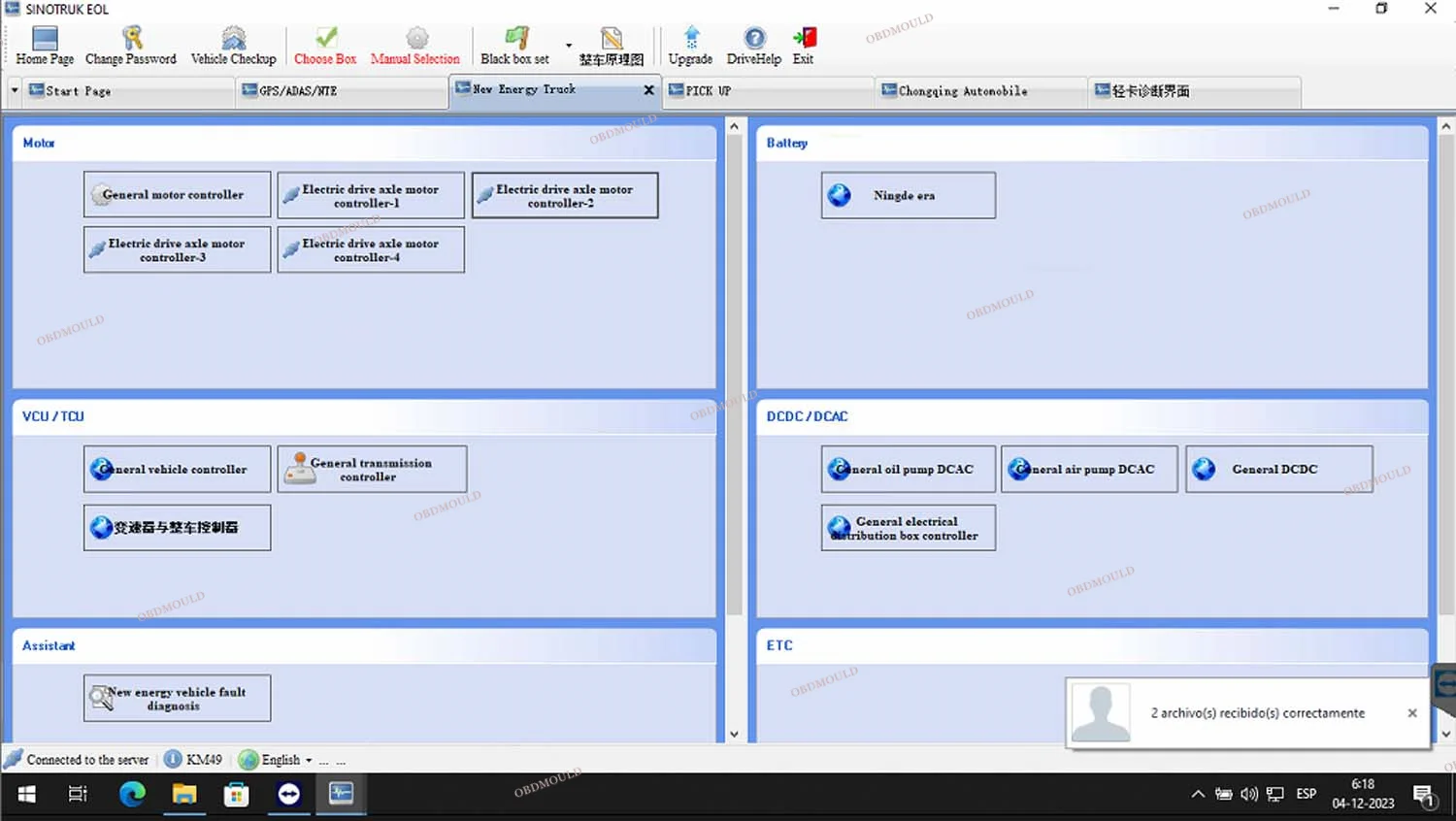Select the Ningde era battery button
The width and height of the screenshot is (1456, 821).
point(908,195)
